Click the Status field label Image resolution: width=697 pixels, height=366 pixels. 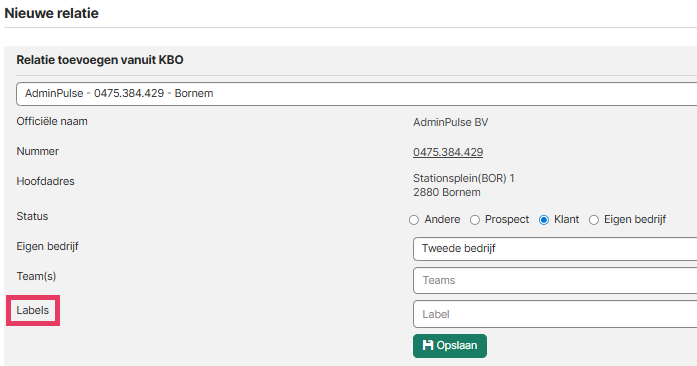(32, 216)
